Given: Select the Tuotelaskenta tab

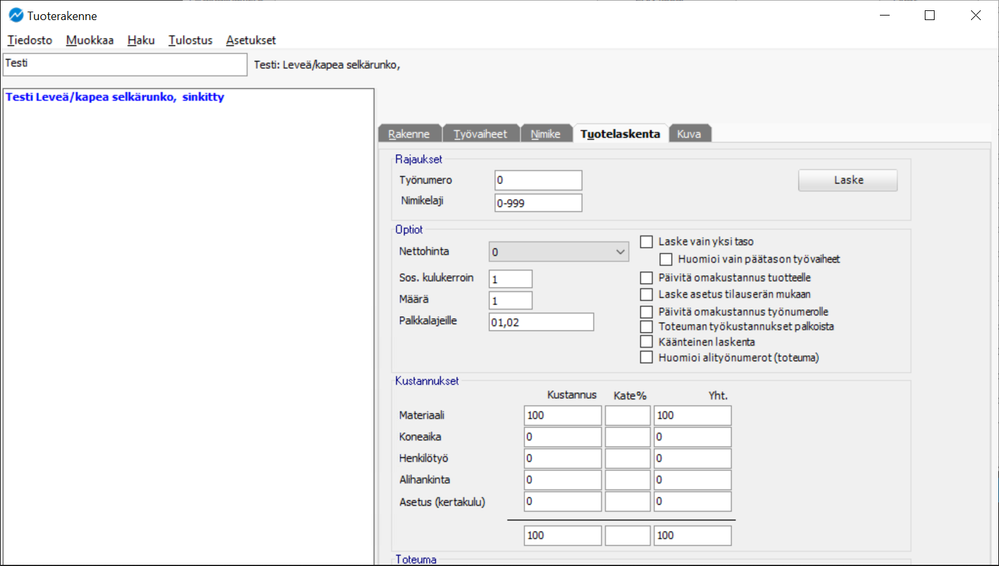Looking at the screenshot, I should [620, 133].
